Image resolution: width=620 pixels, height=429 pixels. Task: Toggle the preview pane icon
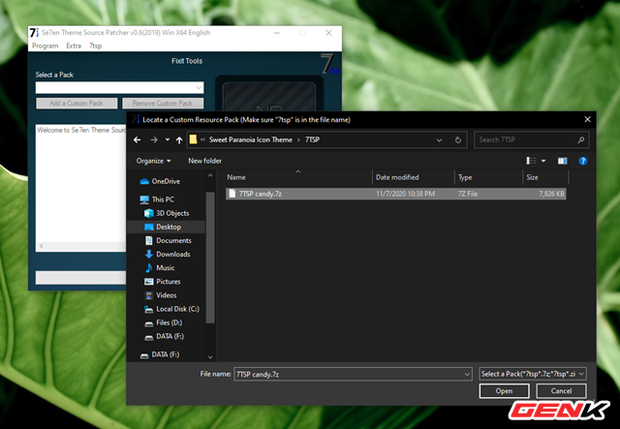tap(562, 160)
